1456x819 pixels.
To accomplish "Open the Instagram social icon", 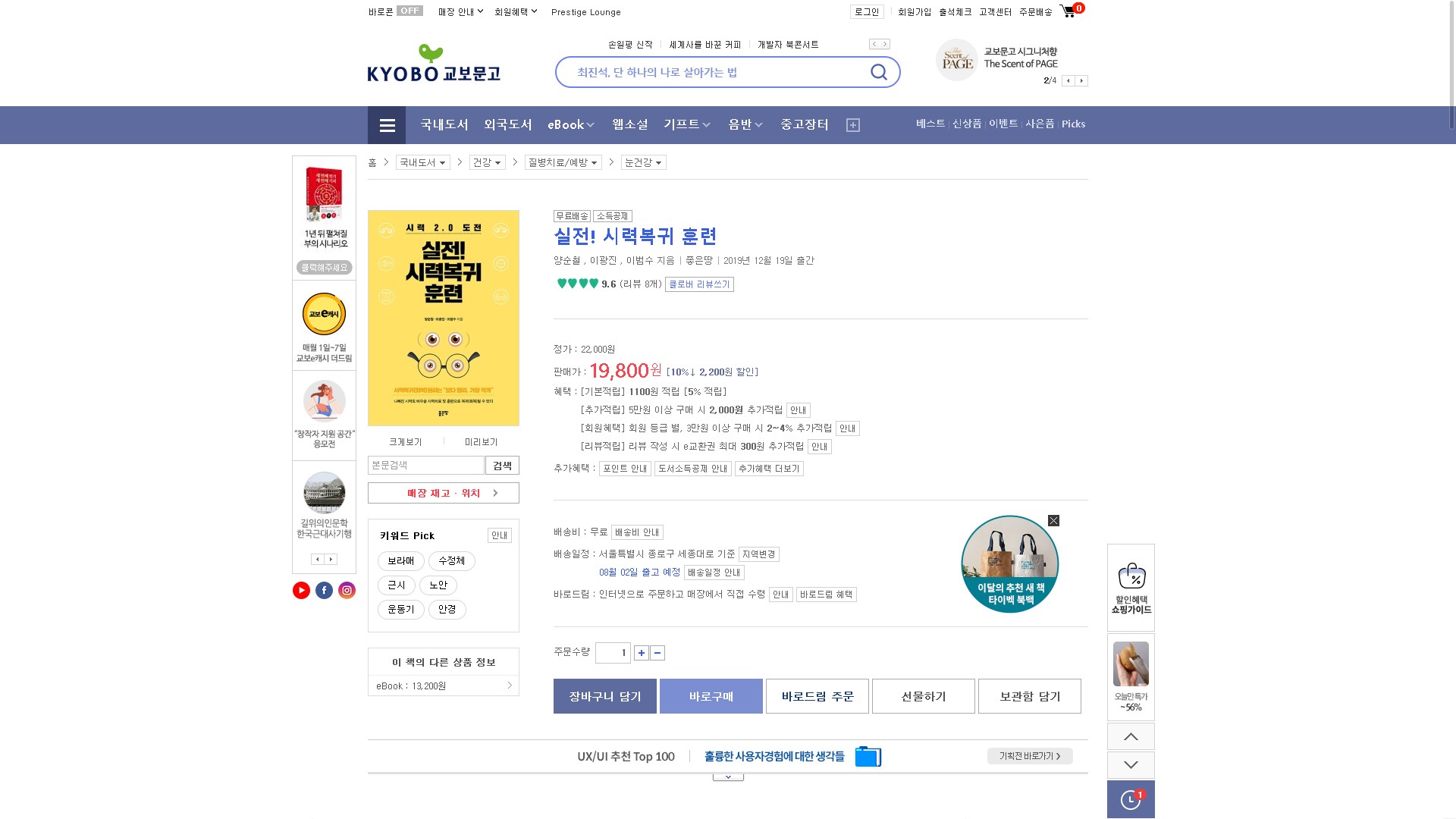I will click(347, 591).
